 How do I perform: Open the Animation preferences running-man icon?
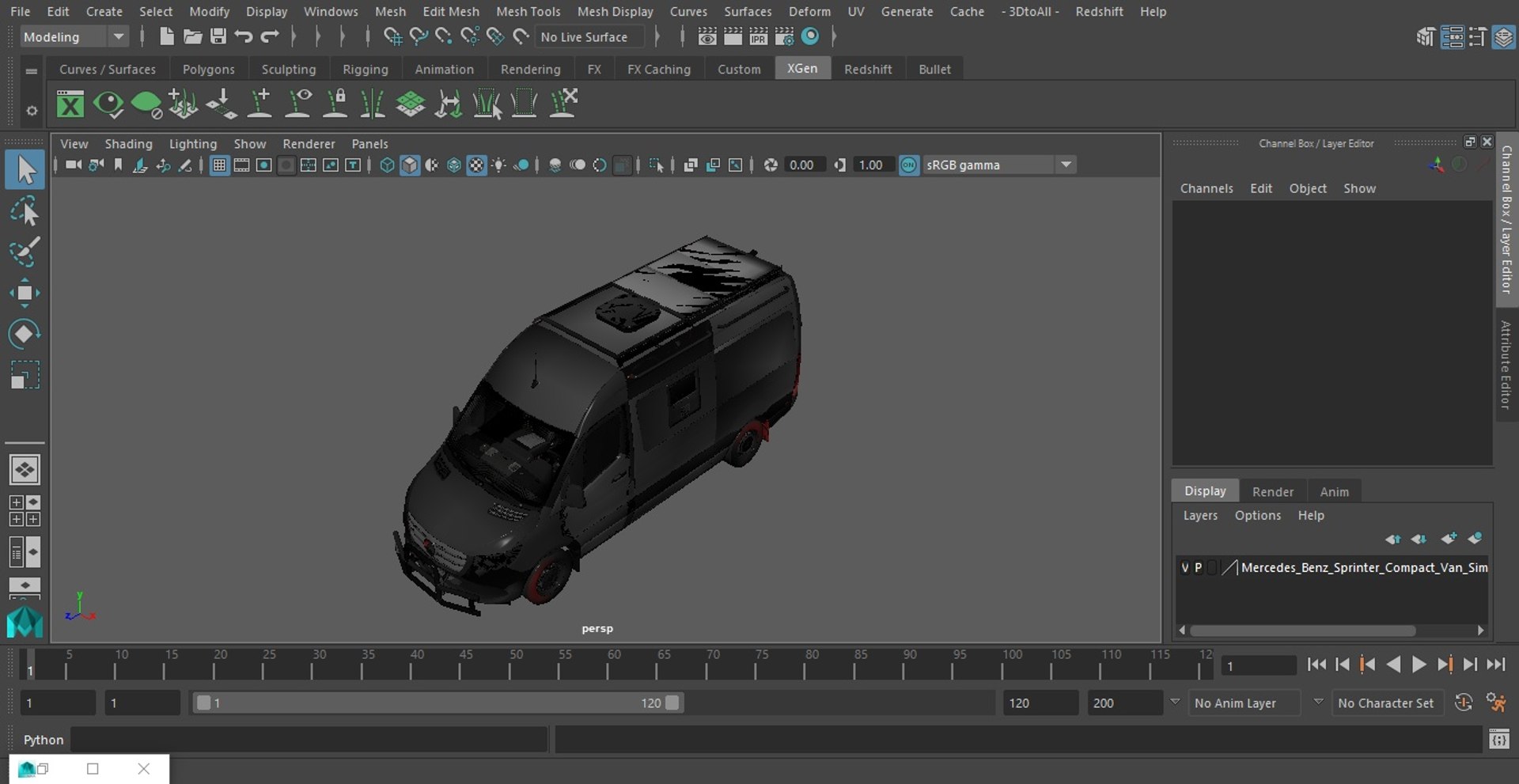(x=1495, y=703)
